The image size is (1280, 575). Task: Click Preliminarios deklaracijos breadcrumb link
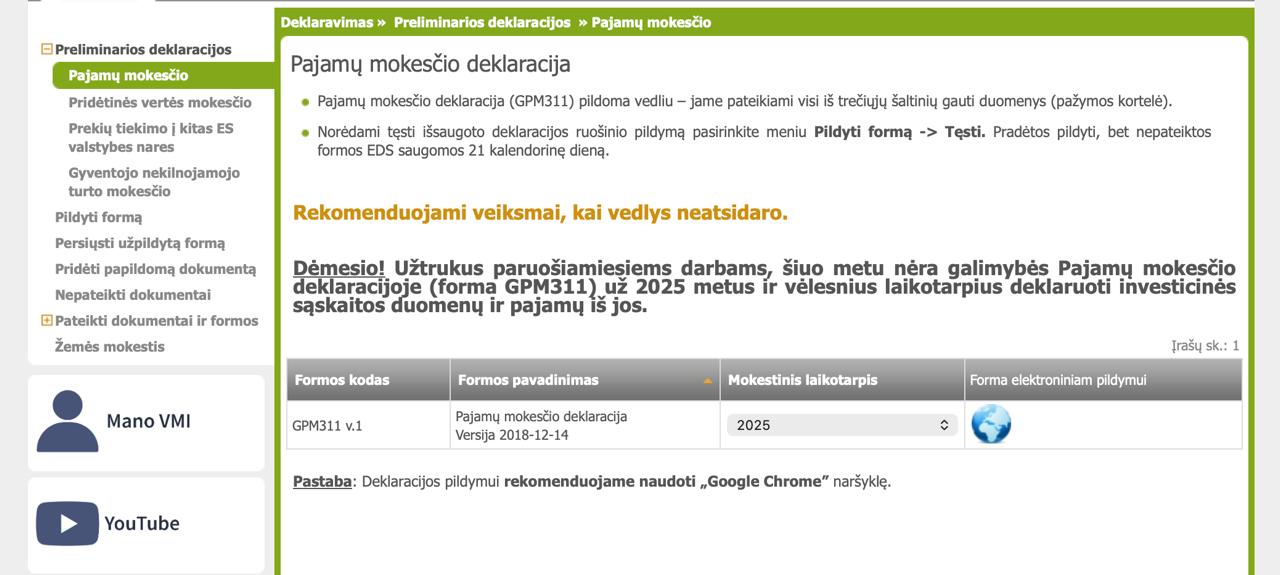(482, 22)
